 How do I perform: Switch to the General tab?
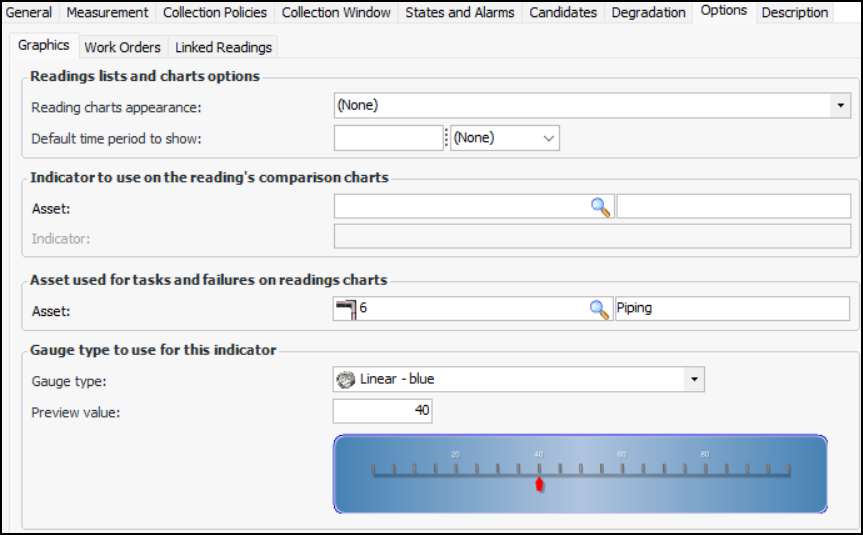(x=29, y=12)
